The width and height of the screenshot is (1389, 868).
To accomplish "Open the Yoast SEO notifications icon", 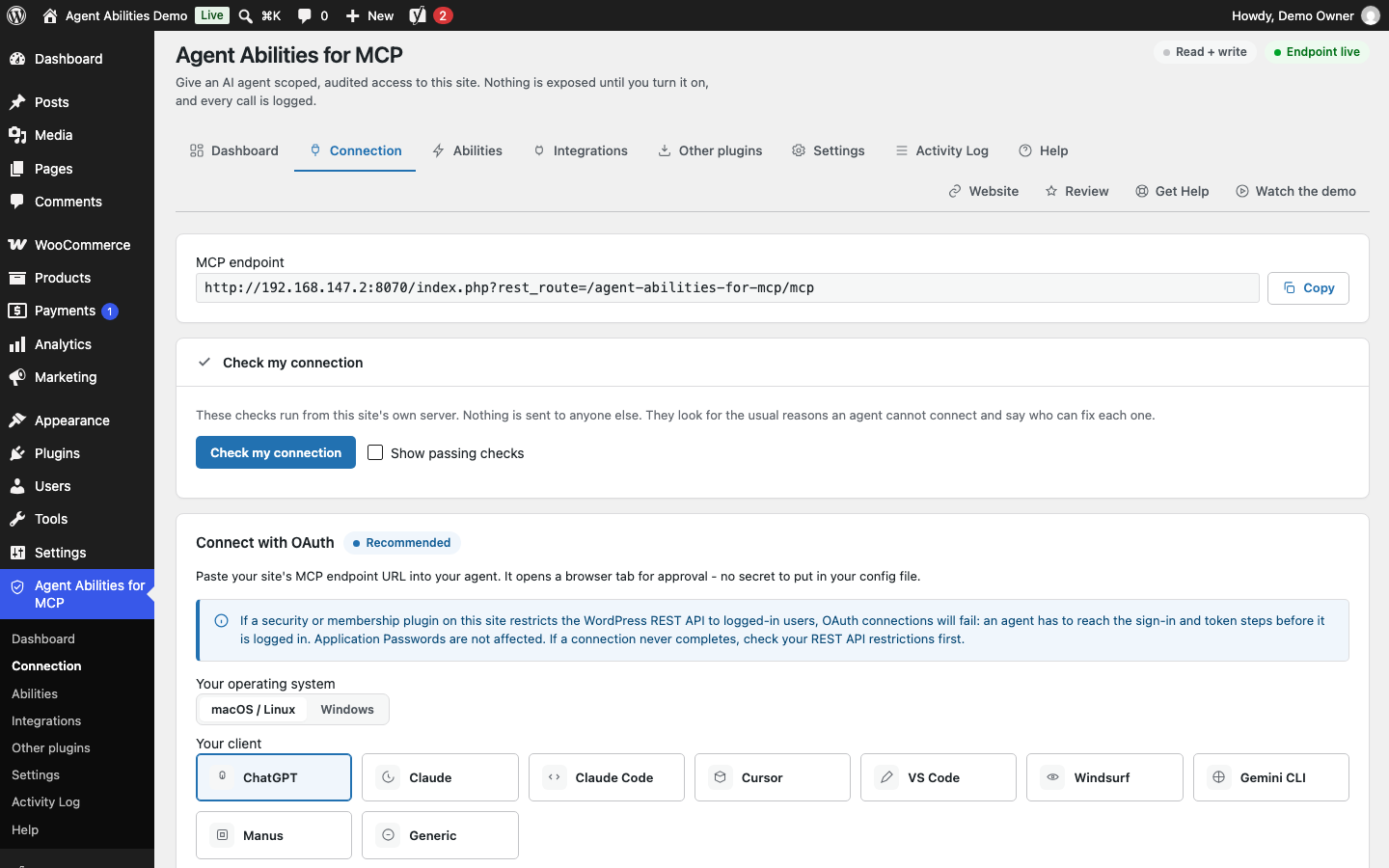I will [x=418, y=15].
